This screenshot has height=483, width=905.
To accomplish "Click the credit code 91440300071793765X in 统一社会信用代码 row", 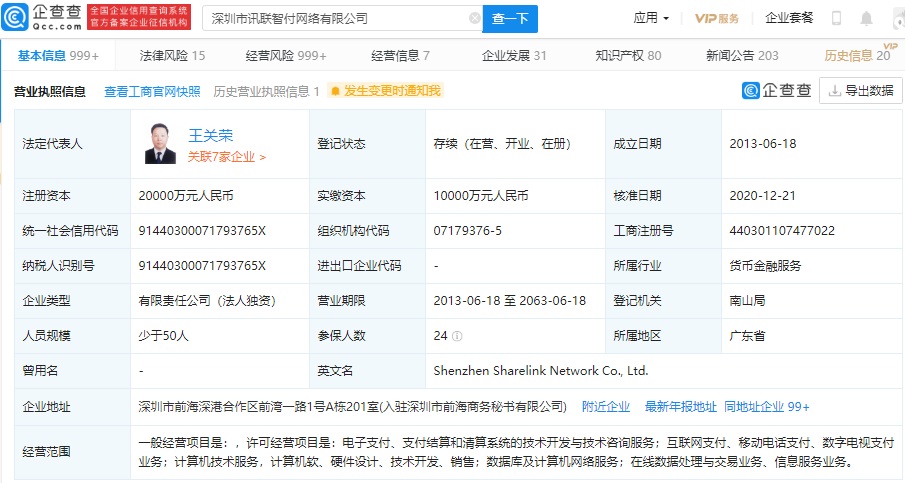I will 202,231.
